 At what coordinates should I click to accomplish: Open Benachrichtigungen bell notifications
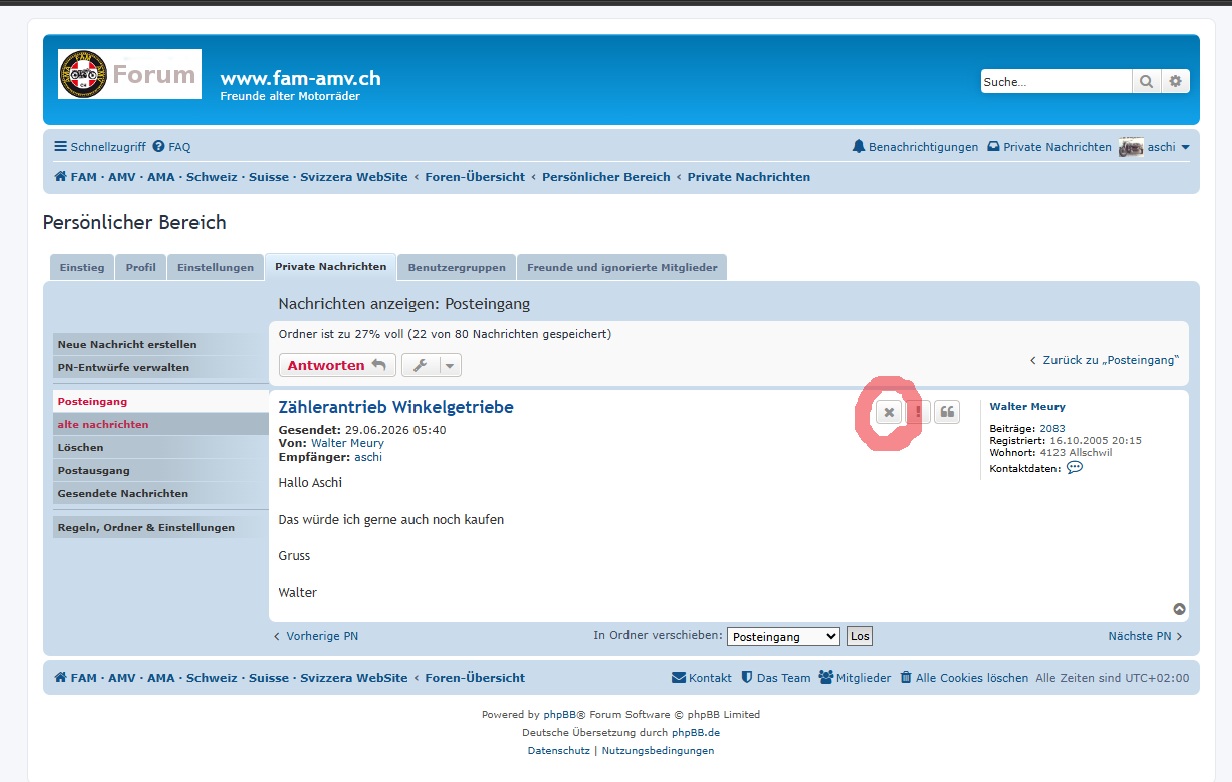pos(915,147)
